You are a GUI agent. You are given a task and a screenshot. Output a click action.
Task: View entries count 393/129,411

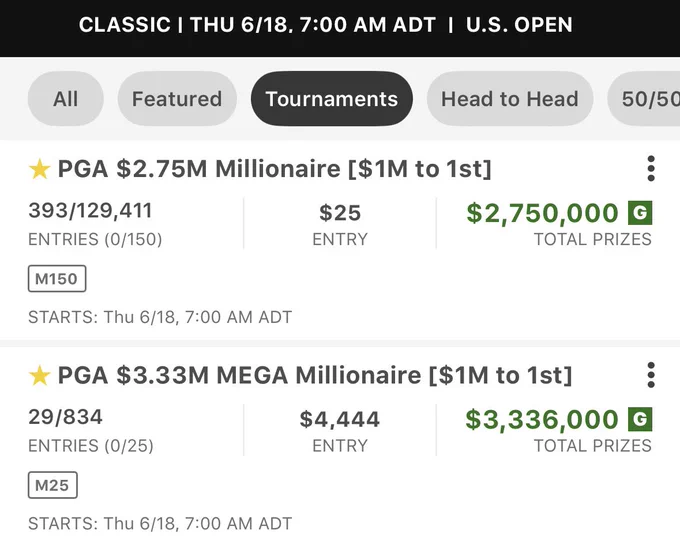click(90, 211)
